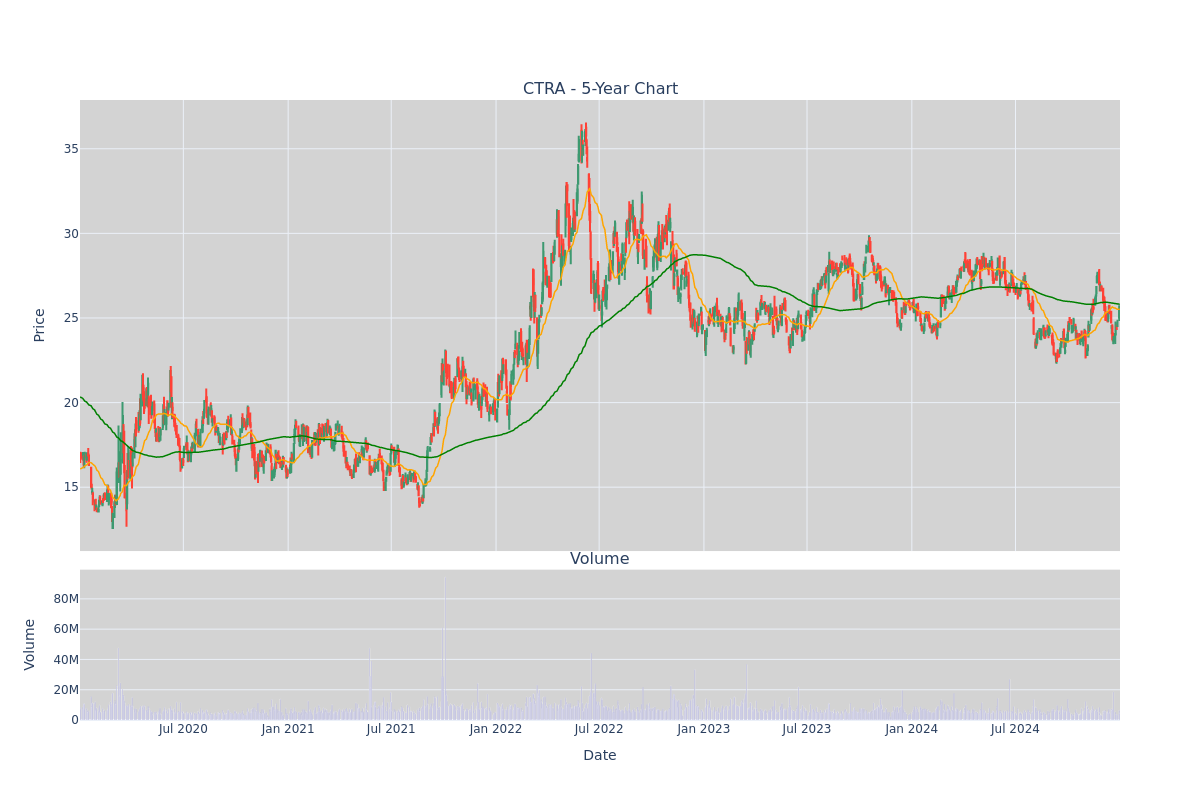The image size is (1200, 800).
Task: Click the price tick label "20"
Action: click(71, 403)
